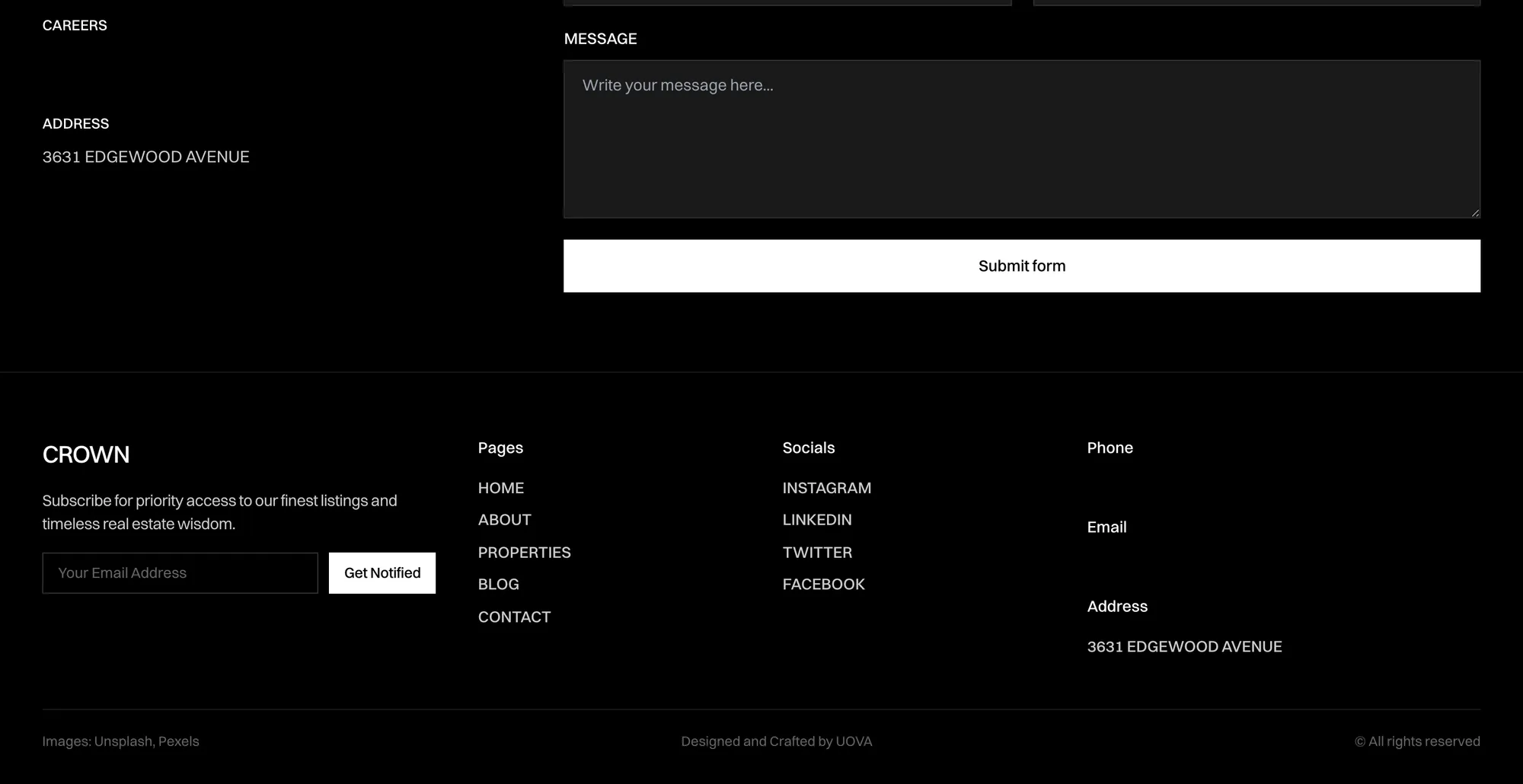1523x784 pixels.
Task: Click the Images: Unsplash, Pexels credit
Action: (x=121, y=741)
